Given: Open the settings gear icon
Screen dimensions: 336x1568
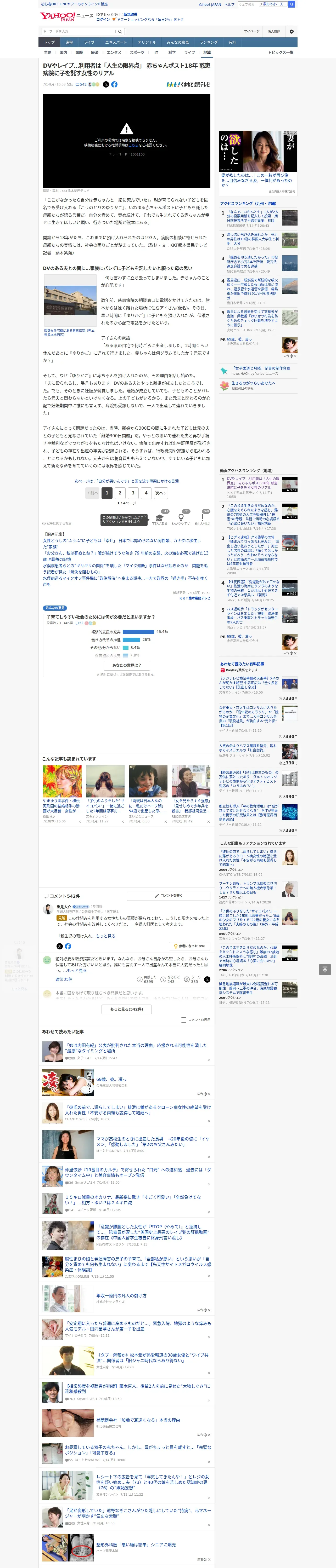Looking at the screenshot, I should (x=292, y=31).
